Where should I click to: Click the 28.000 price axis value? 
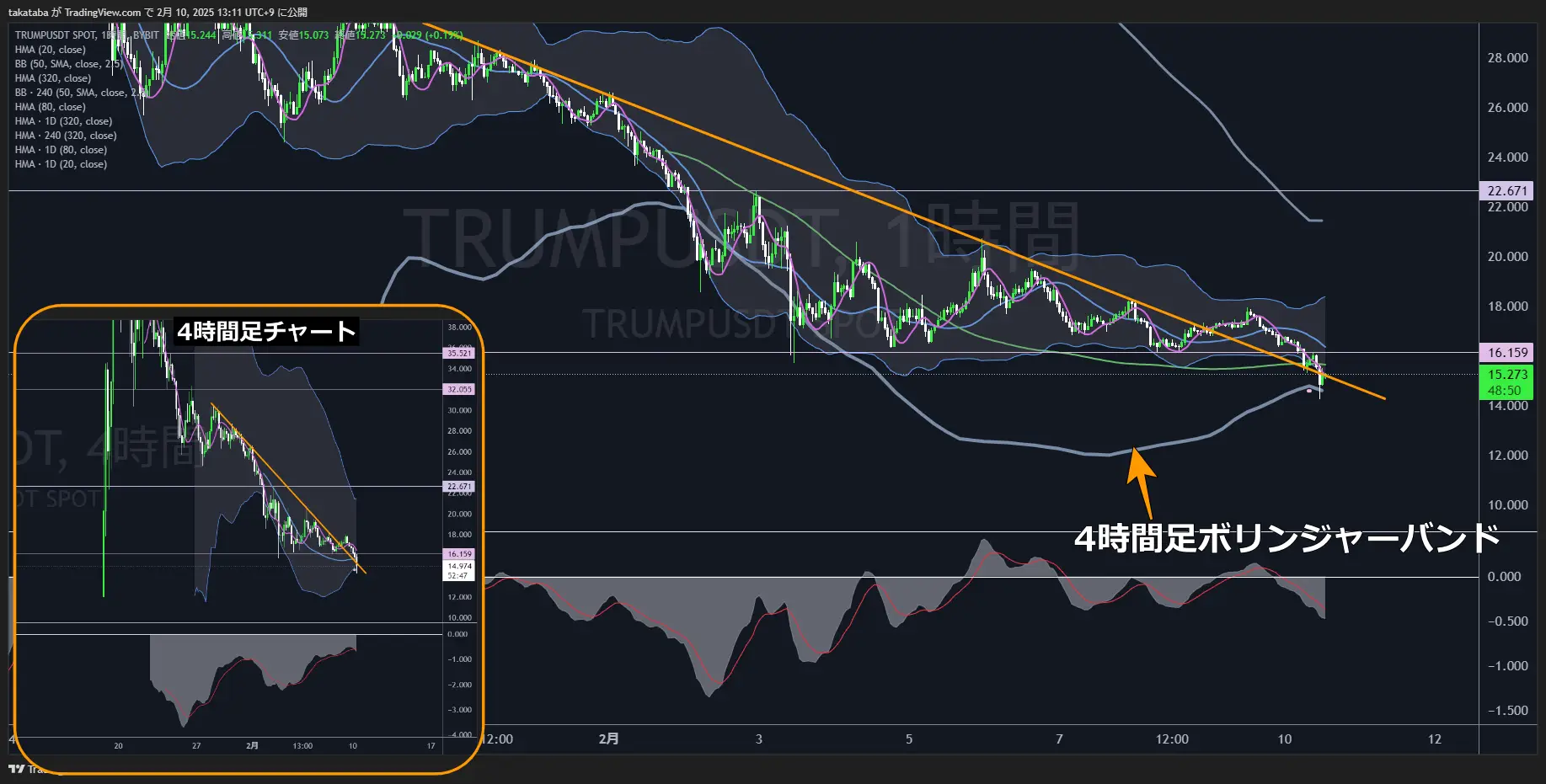tap(1507, 58)
